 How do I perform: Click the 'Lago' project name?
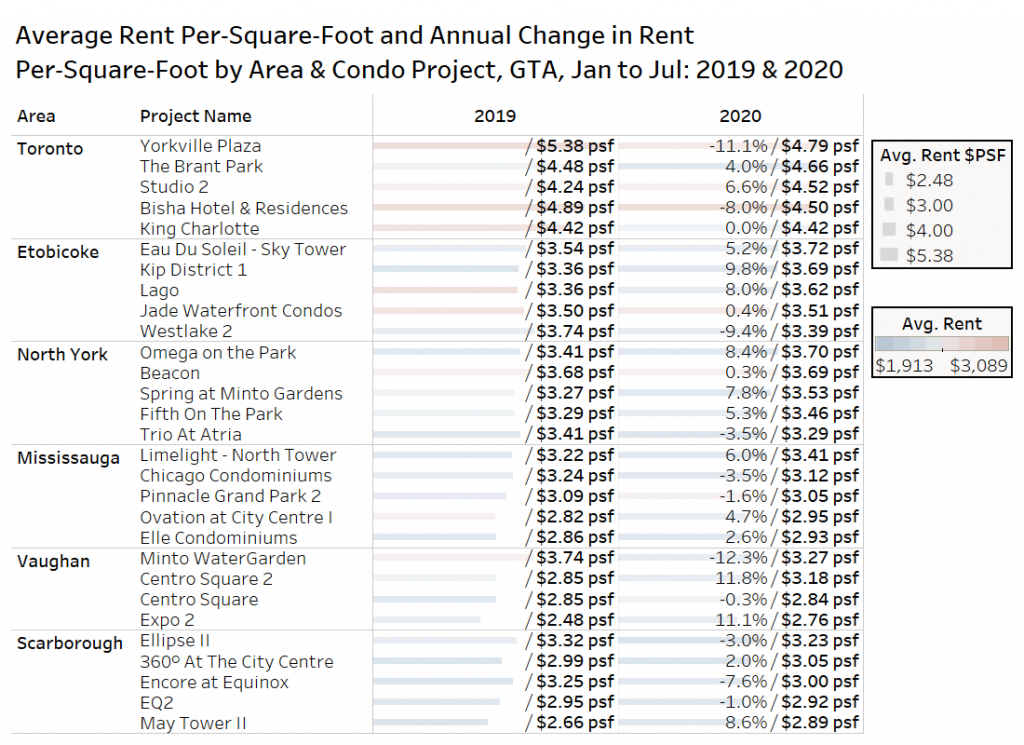pyautogui.click(x=159, y=291)
